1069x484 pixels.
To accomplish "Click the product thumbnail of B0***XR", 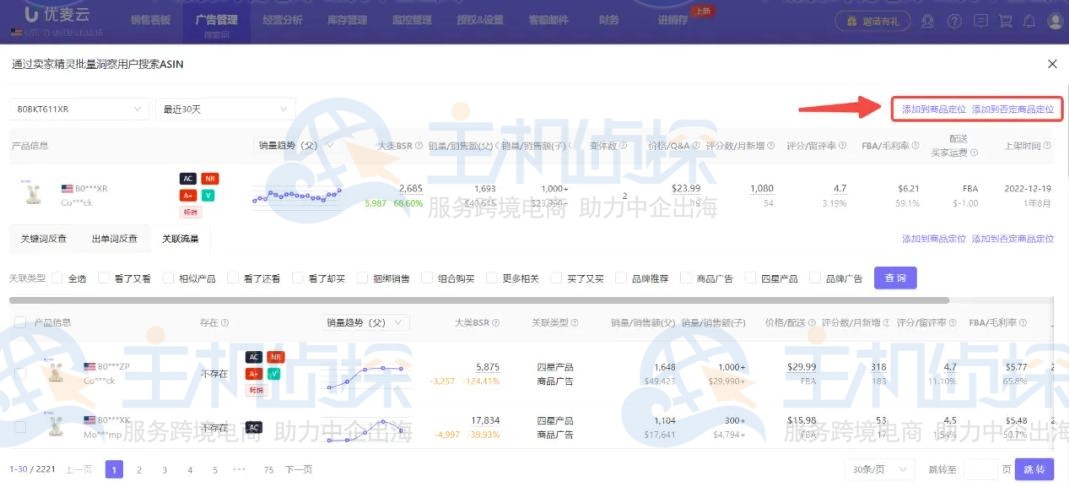I will 31,194.
